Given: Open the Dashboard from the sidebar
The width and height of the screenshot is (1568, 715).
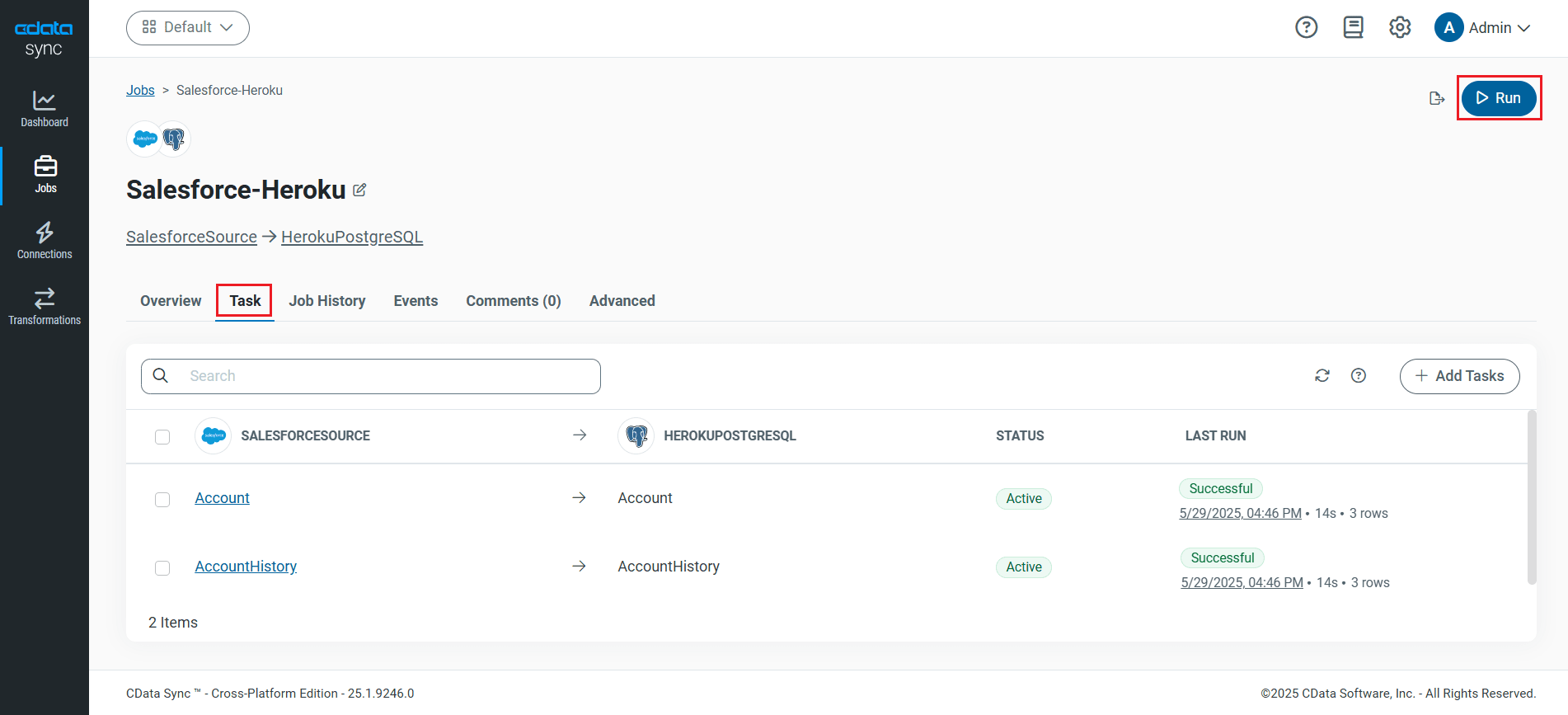Looking at the screenshot, I should click(45, 109).
